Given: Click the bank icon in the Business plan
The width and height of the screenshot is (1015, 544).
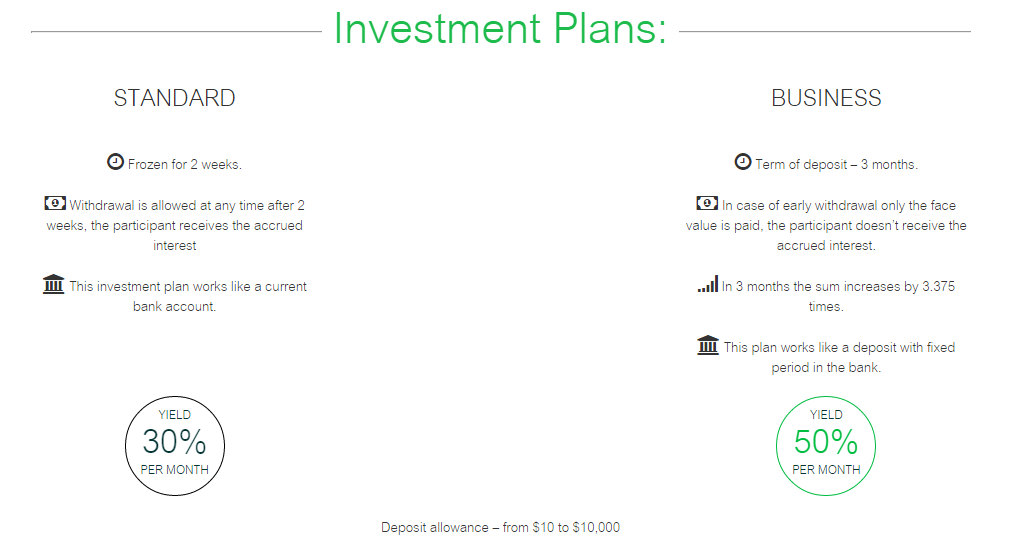Looking at the screenshot, I should tap(708, 345).
